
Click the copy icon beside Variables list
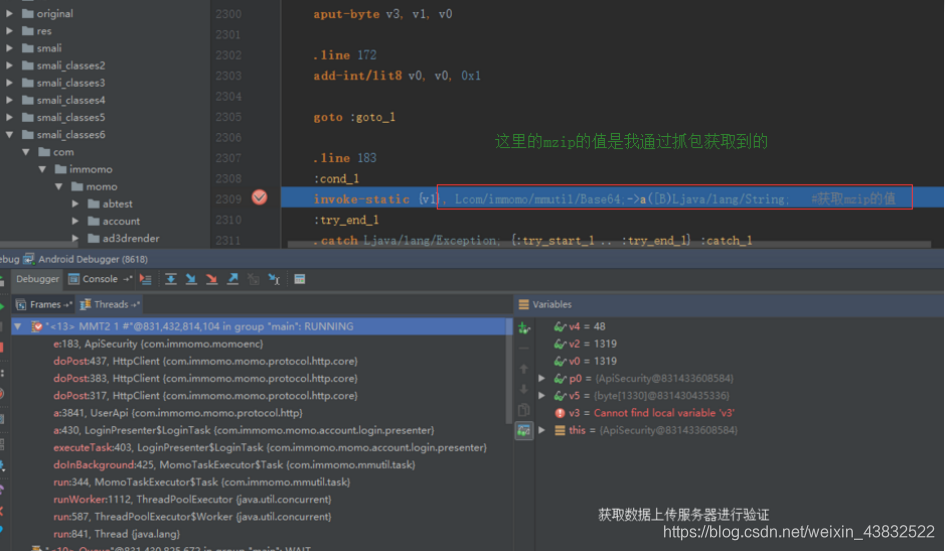tap(524, 410)
